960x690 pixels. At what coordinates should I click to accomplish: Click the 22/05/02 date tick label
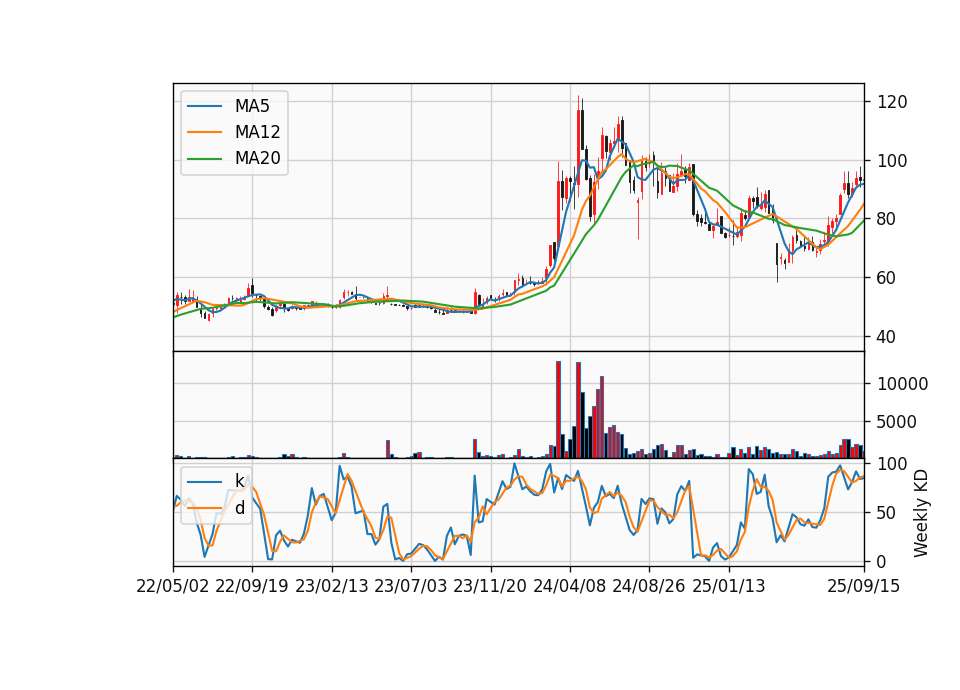pyautogui.click(x=173, y=587)
